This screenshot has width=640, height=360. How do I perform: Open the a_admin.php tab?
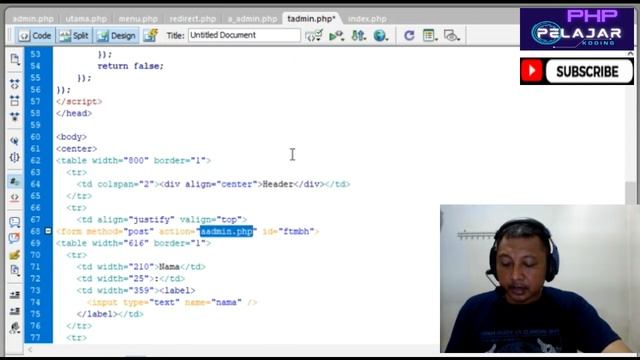click(x=252, y=19)
